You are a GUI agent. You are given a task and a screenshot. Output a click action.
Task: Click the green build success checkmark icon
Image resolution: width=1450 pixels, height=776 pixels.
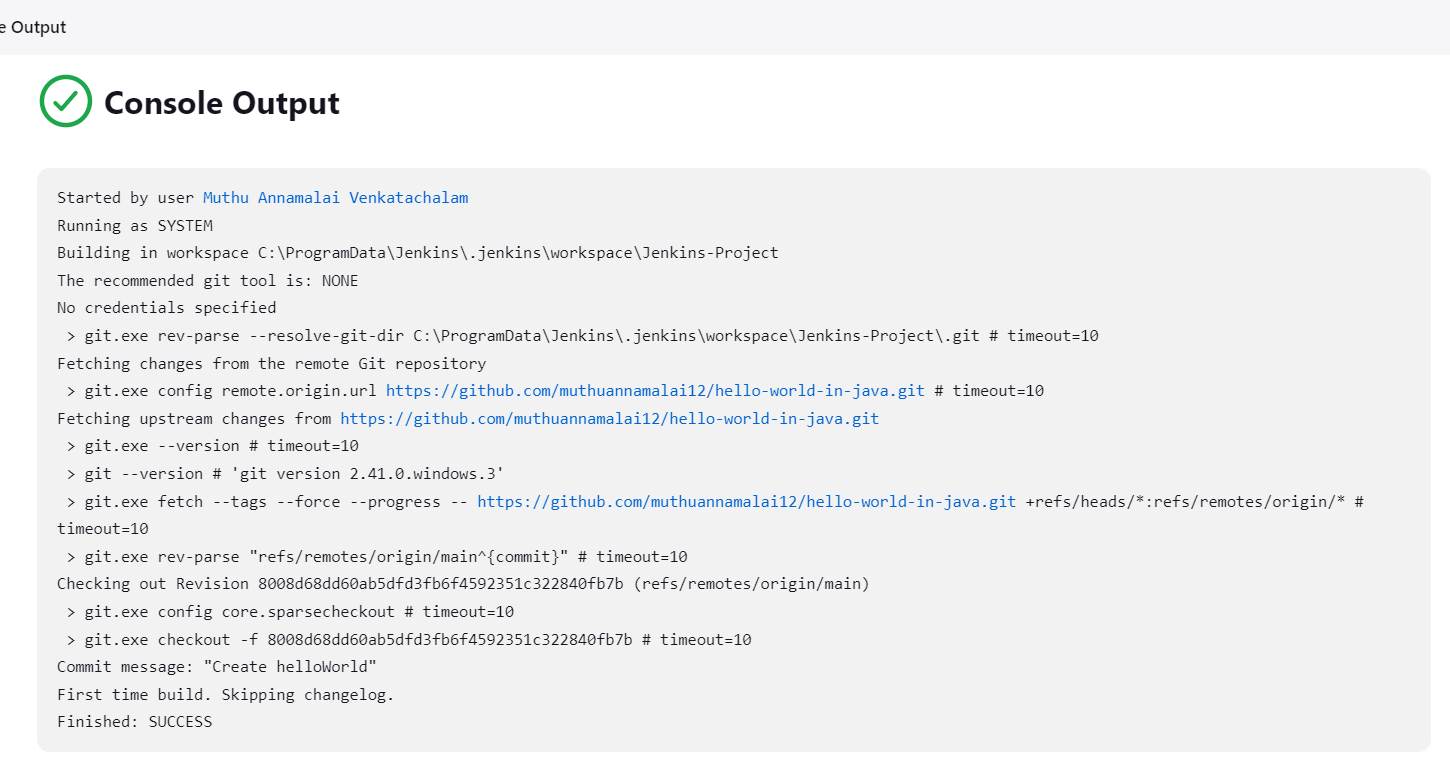(x=65, y=101)
